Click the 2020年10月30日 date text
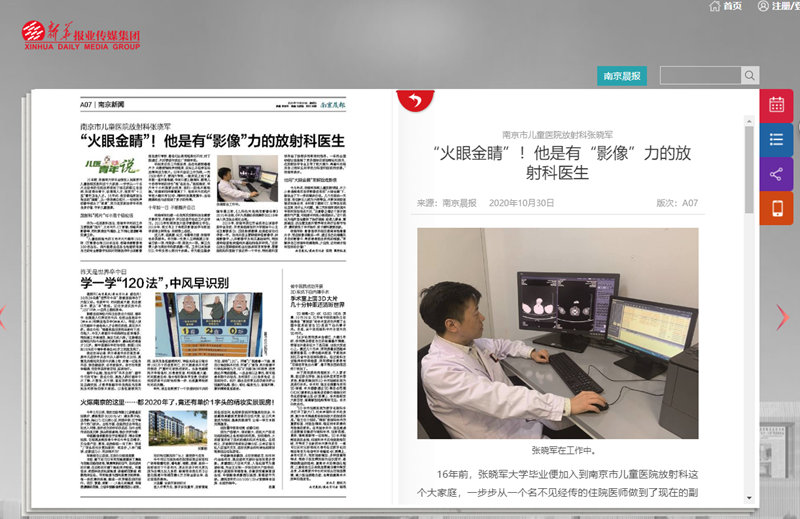 point(521,203)
